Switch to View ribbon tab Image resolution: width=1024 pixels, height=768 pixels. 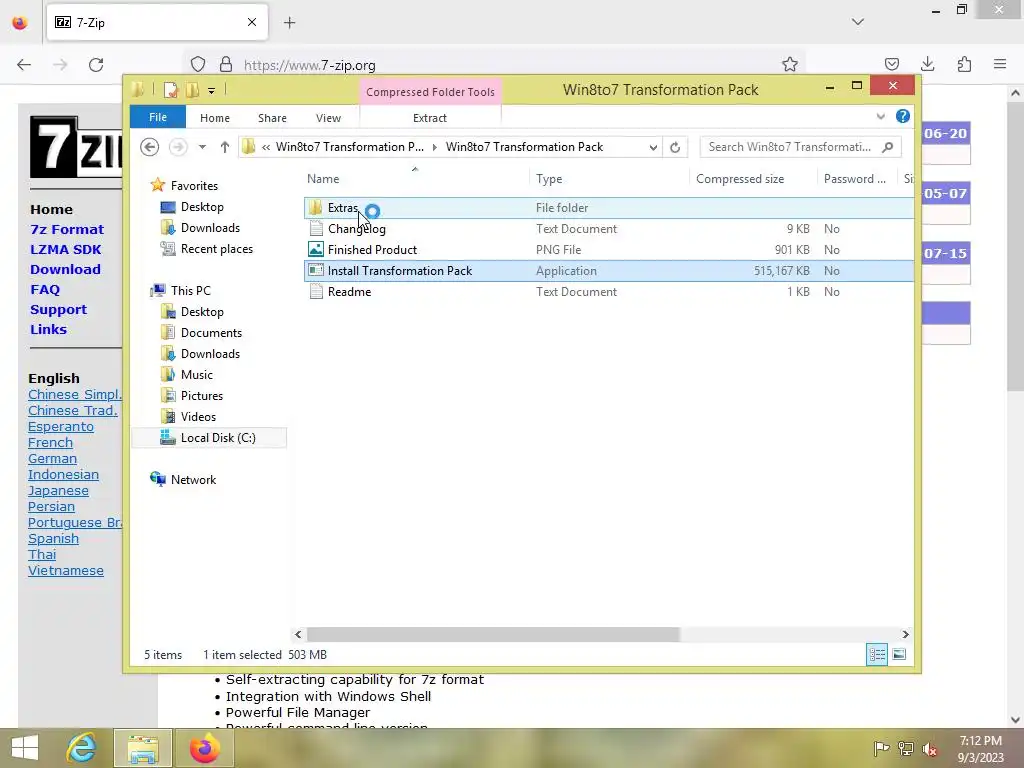pos(328,118)
